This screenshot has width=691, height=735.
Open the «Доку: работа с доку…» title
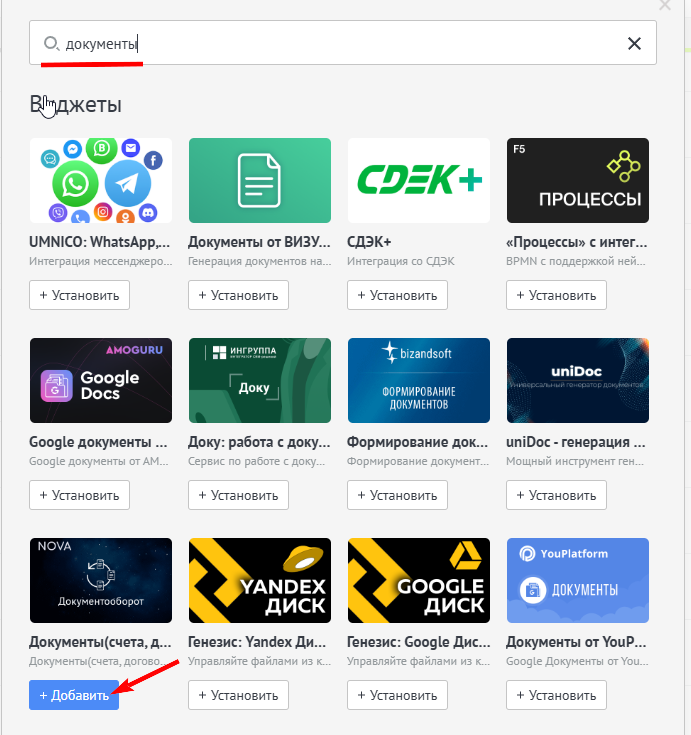pos(258,441)
